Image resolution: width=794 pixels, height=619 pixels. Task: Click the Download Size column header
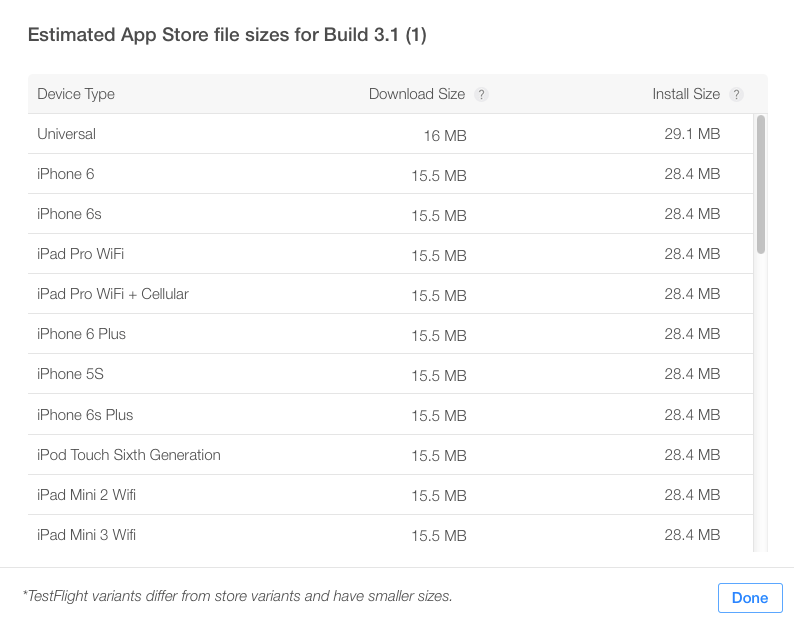[417, 94]
